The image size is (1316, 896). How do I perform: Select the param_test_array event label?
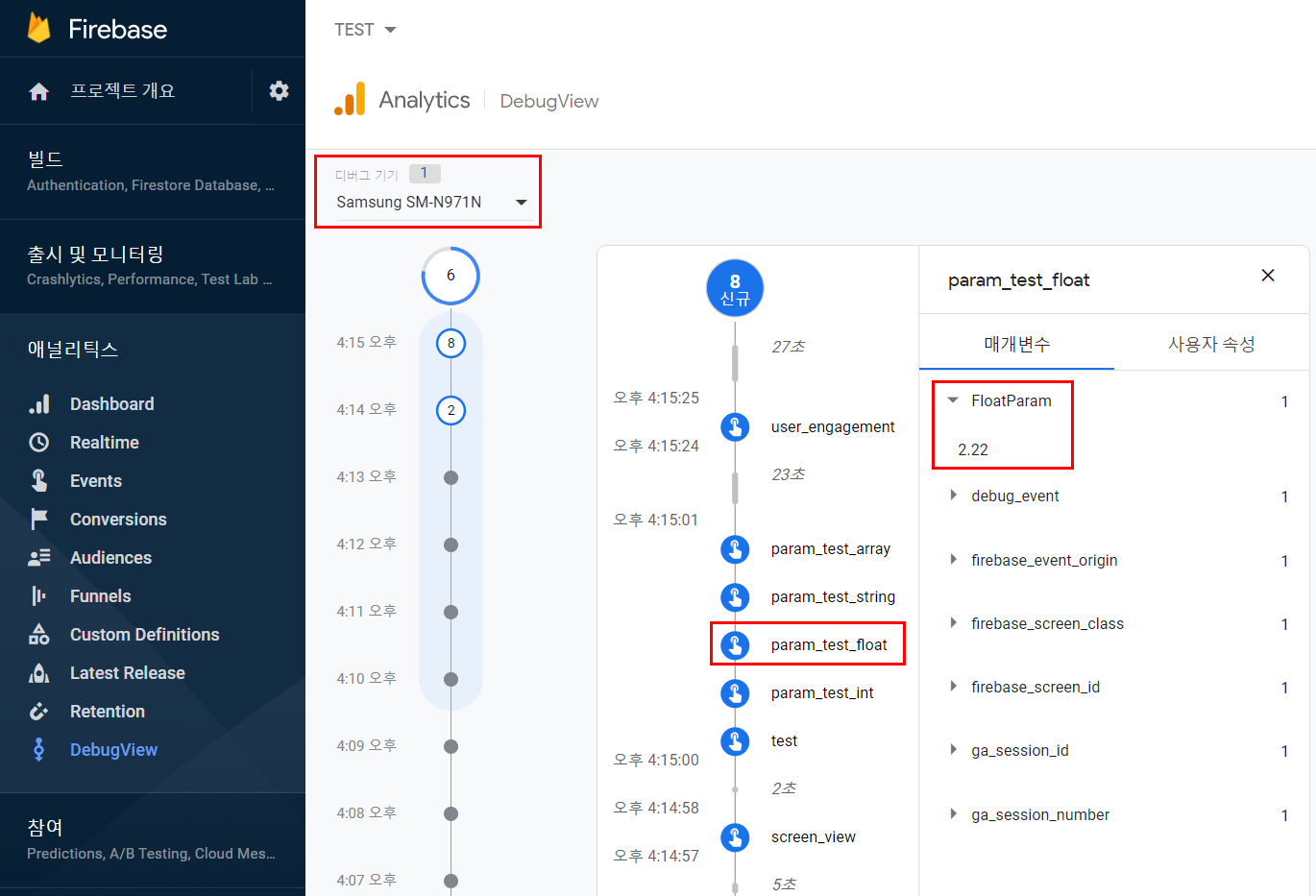831,549
